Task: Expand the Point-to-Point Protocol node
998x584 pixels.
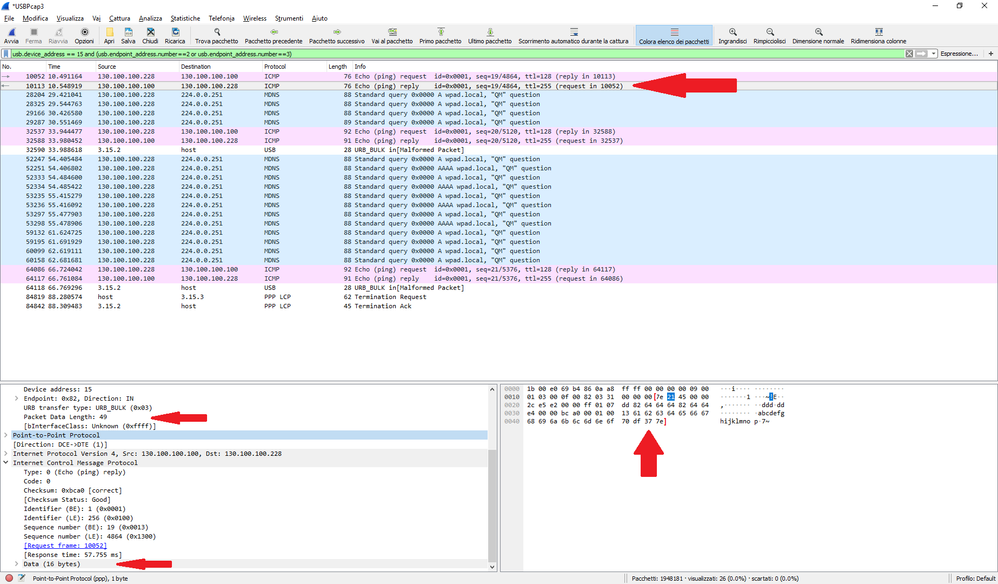Action: point(6,435)
